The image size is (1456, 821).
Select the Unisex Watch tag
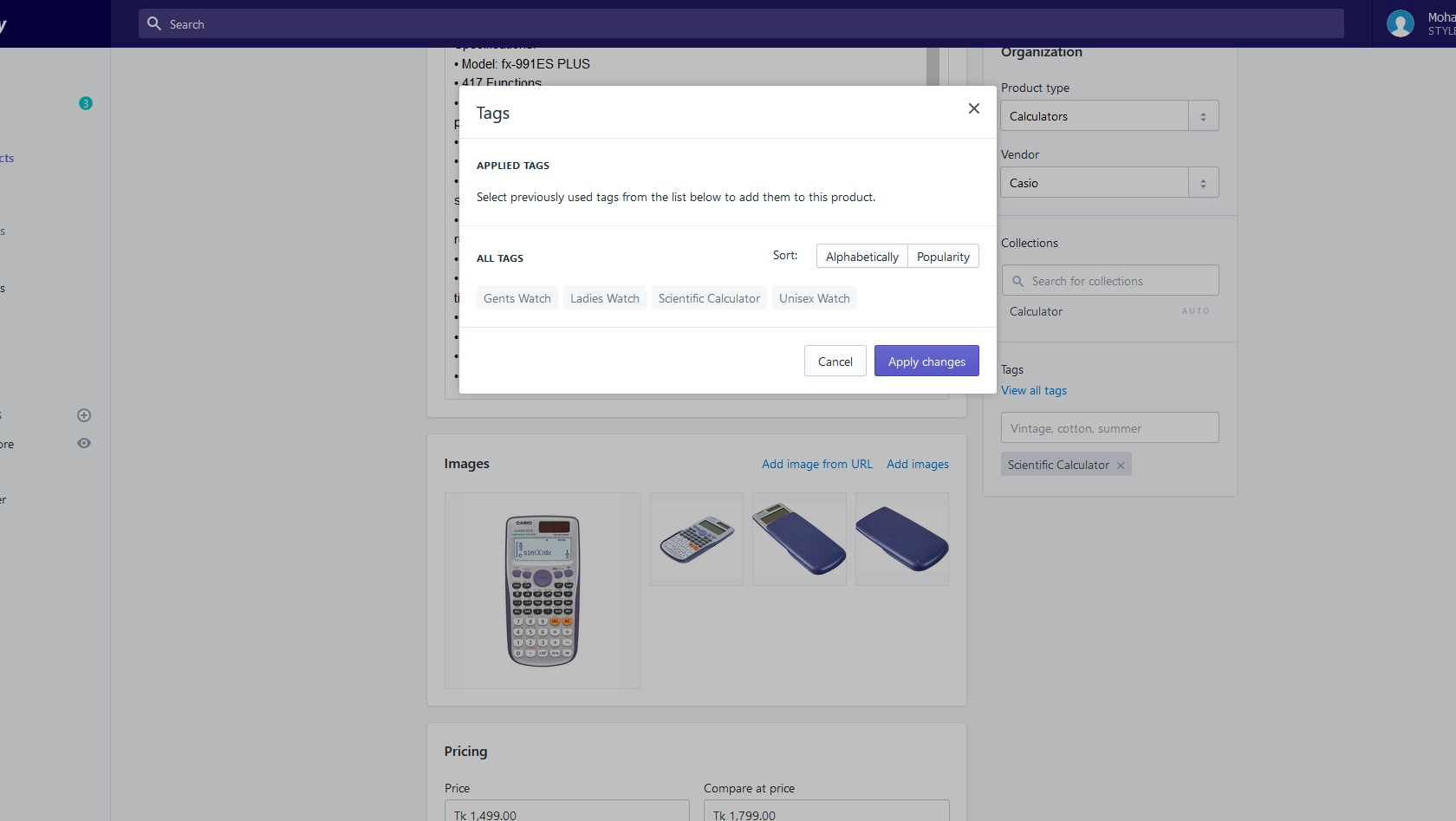[814, 298]
